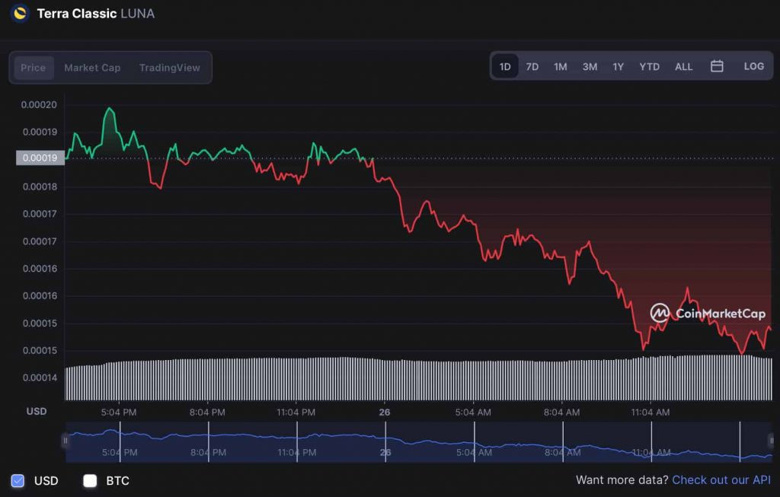Open the TradingView chart tab
780x497 pixels.
point(170,68)
